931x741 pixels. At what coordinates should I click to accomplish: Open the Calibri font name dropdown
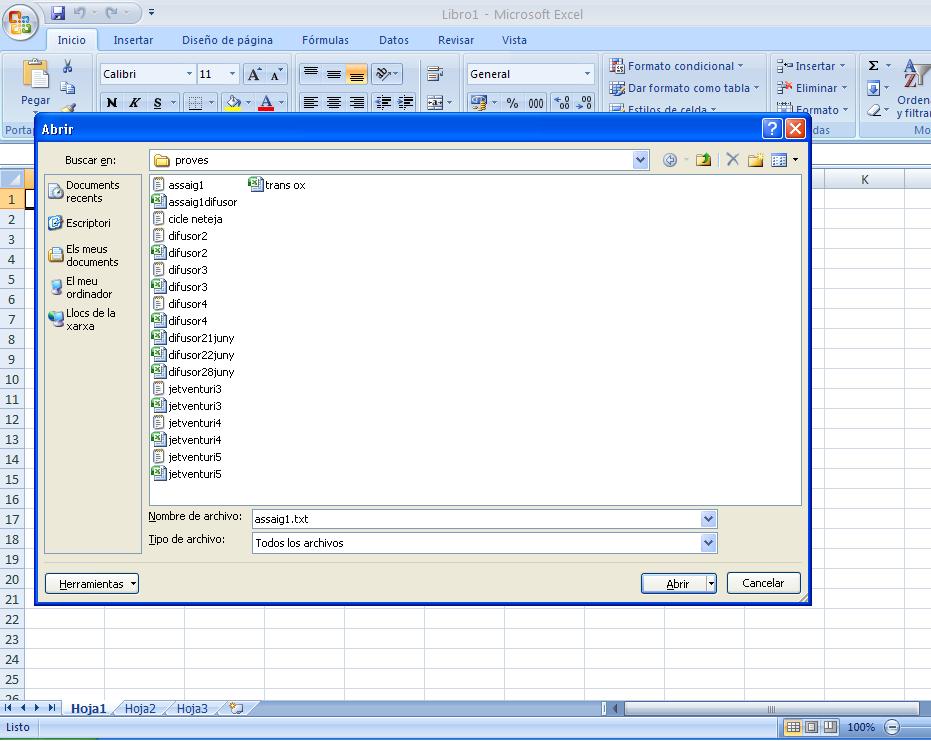coord(189,74)
